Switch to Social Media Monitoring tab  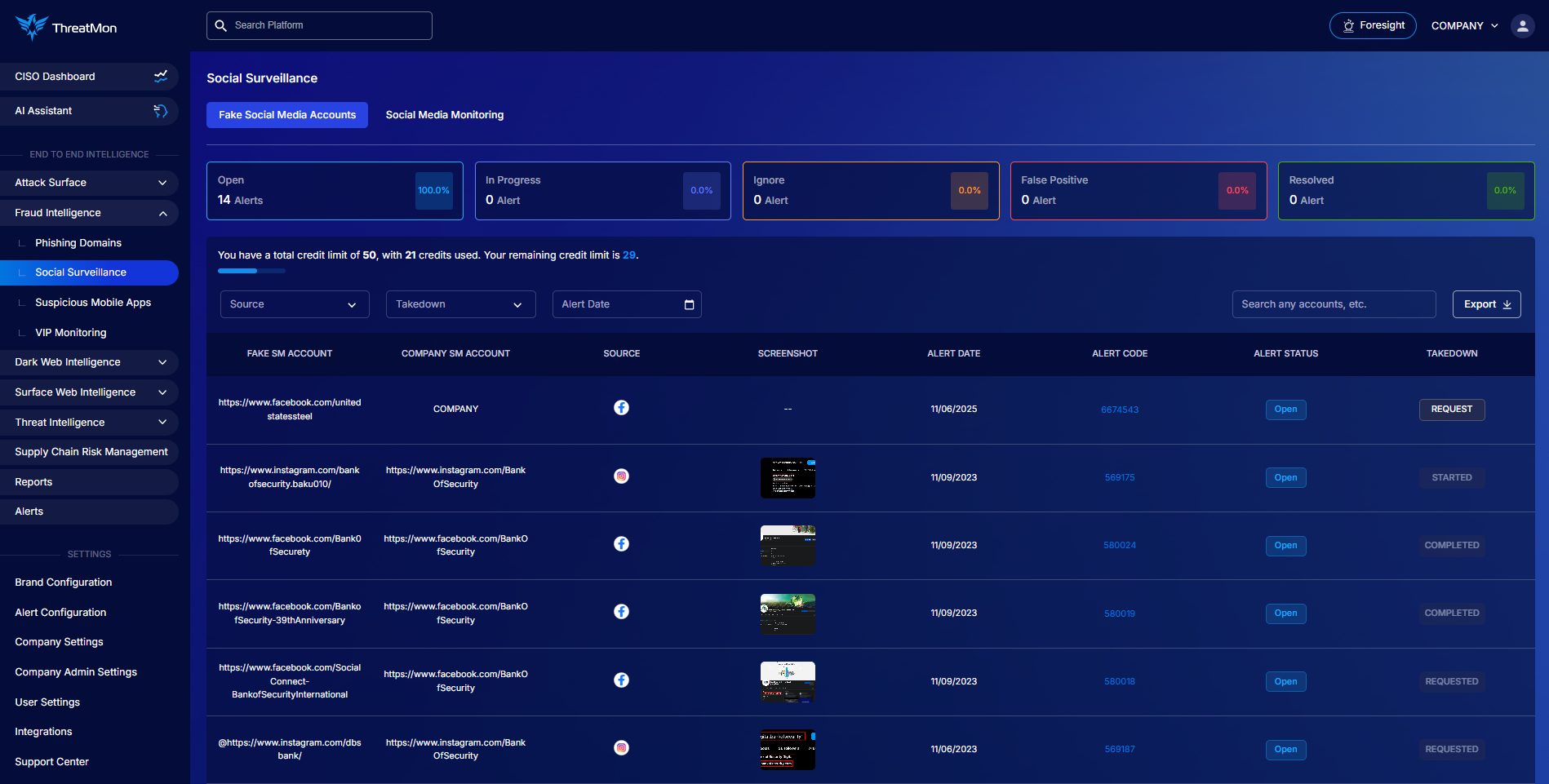tap(445, 115)
